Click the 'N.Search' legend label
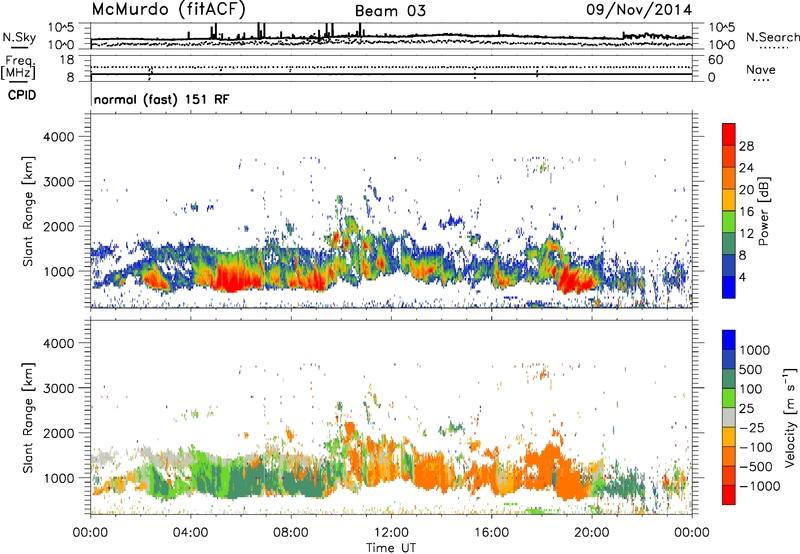The width and height of the screenshot is (800, 554). coord(772,37)
